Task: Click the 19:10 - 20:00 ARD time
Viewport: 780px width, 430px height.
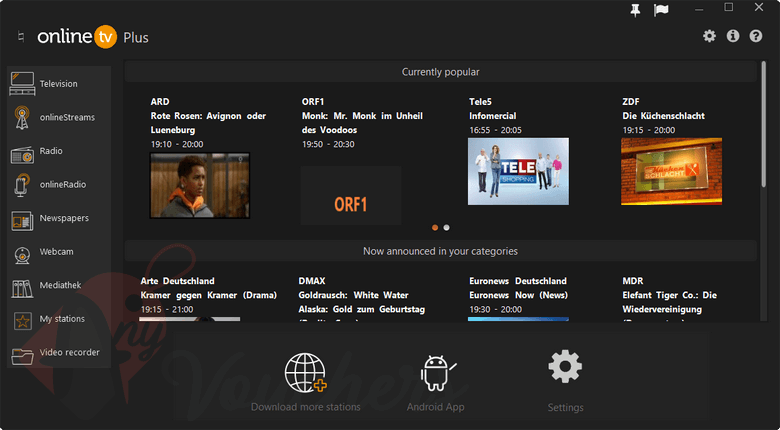Action: tap(177, 144)
